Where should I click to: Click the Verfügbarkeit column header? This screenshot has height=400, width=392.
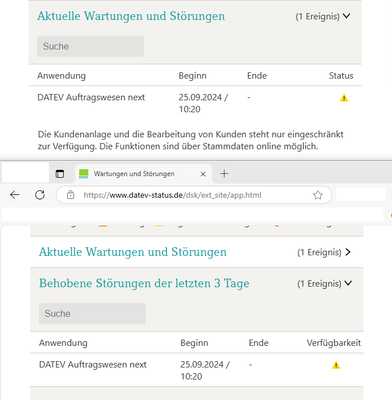334,343
